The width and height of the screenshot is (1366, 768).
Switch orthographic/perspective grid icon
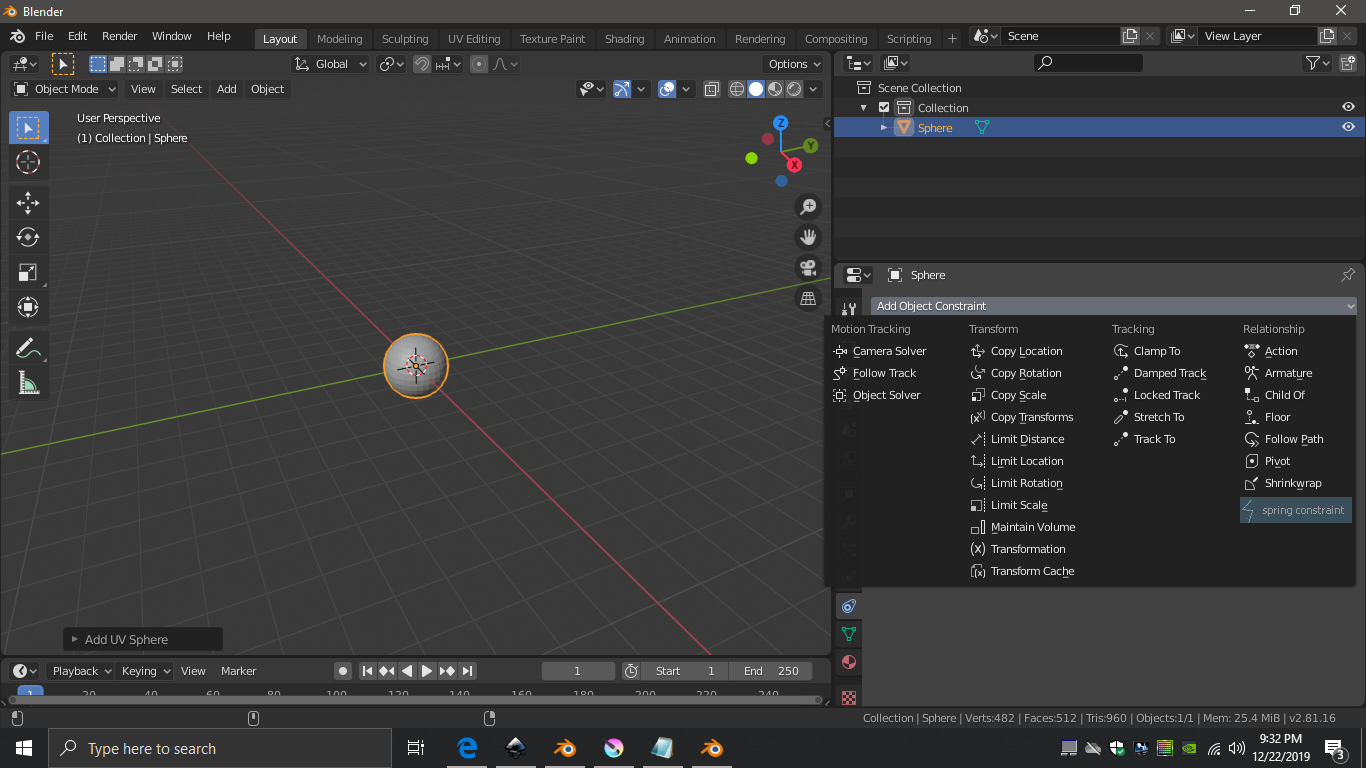point(808,298)
